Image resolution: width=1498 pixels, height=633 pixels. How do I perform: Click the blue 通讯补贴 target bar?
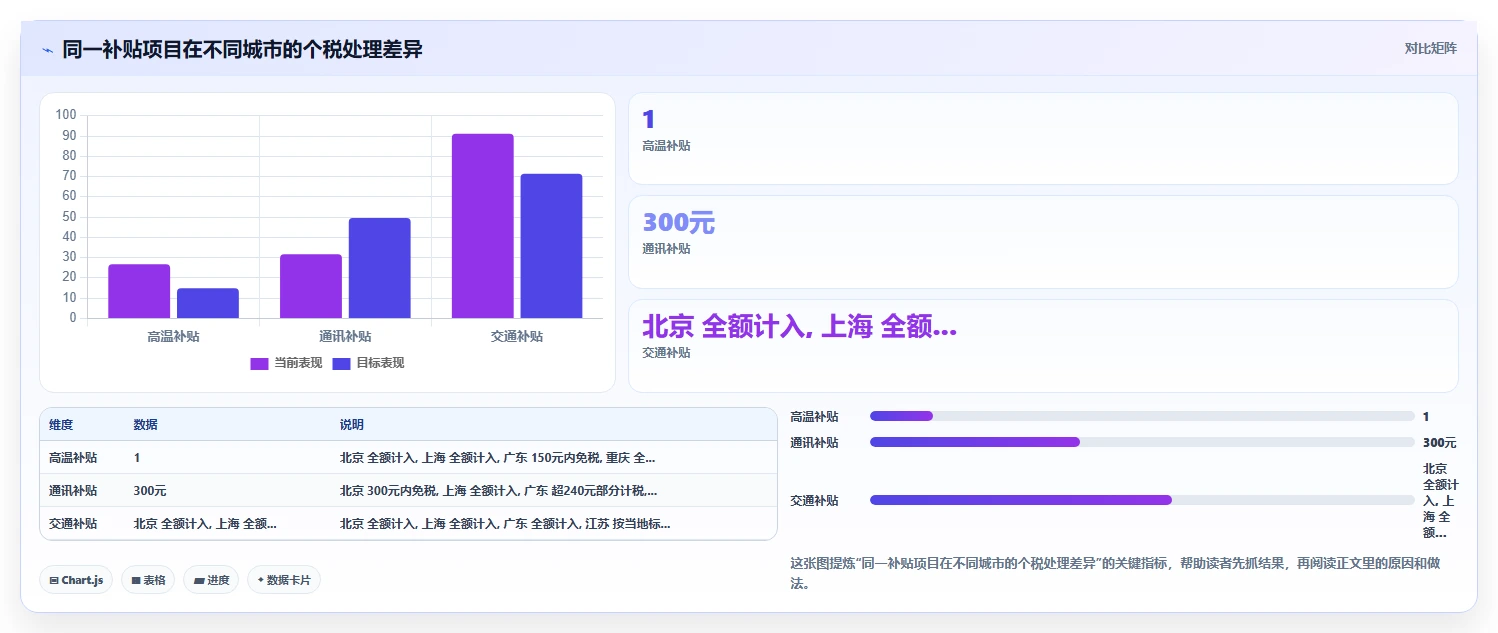coord(379,268)
